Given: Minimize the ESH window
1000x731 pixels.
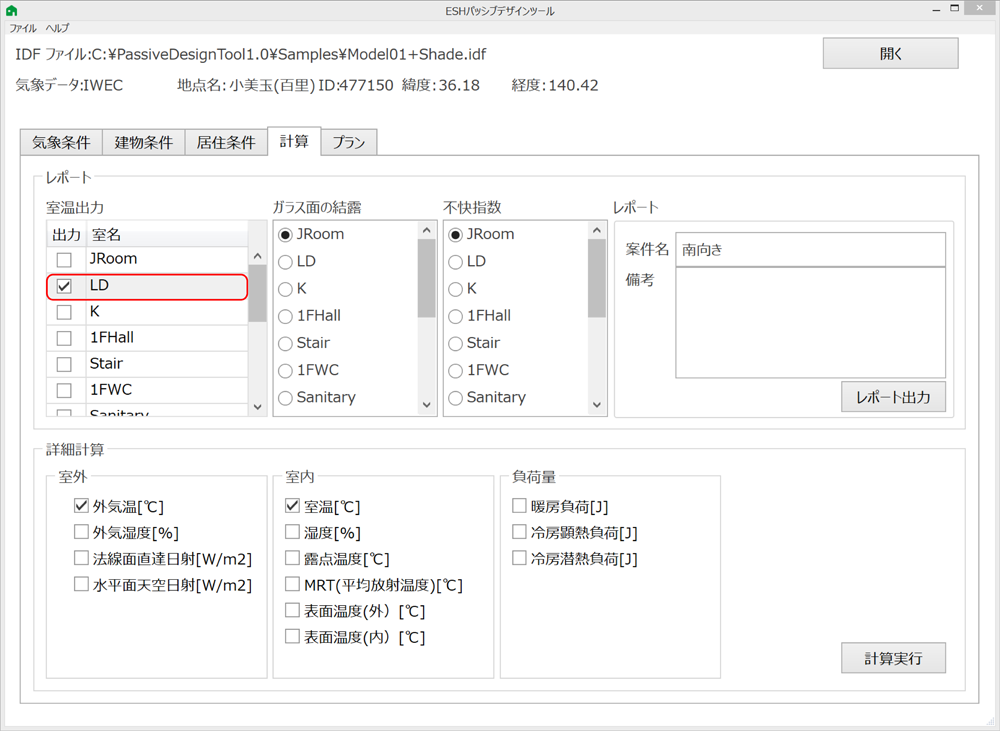Looking at the screenshot, I should click(x=936, y=10).
